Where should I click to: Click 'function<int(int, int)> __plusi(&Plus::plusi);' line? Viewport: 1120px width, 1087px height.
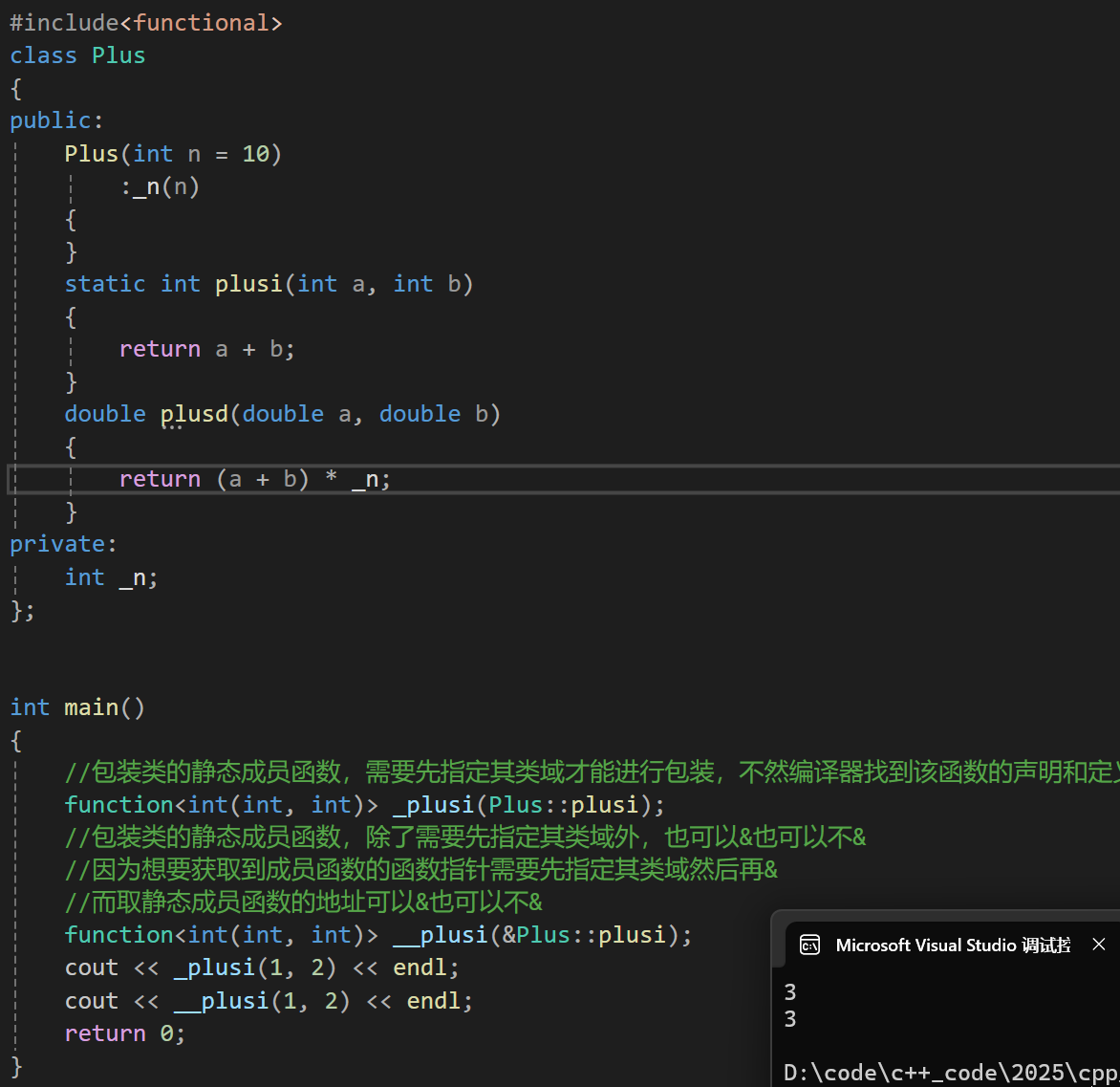pyautogui.click(x=377, y=935)
